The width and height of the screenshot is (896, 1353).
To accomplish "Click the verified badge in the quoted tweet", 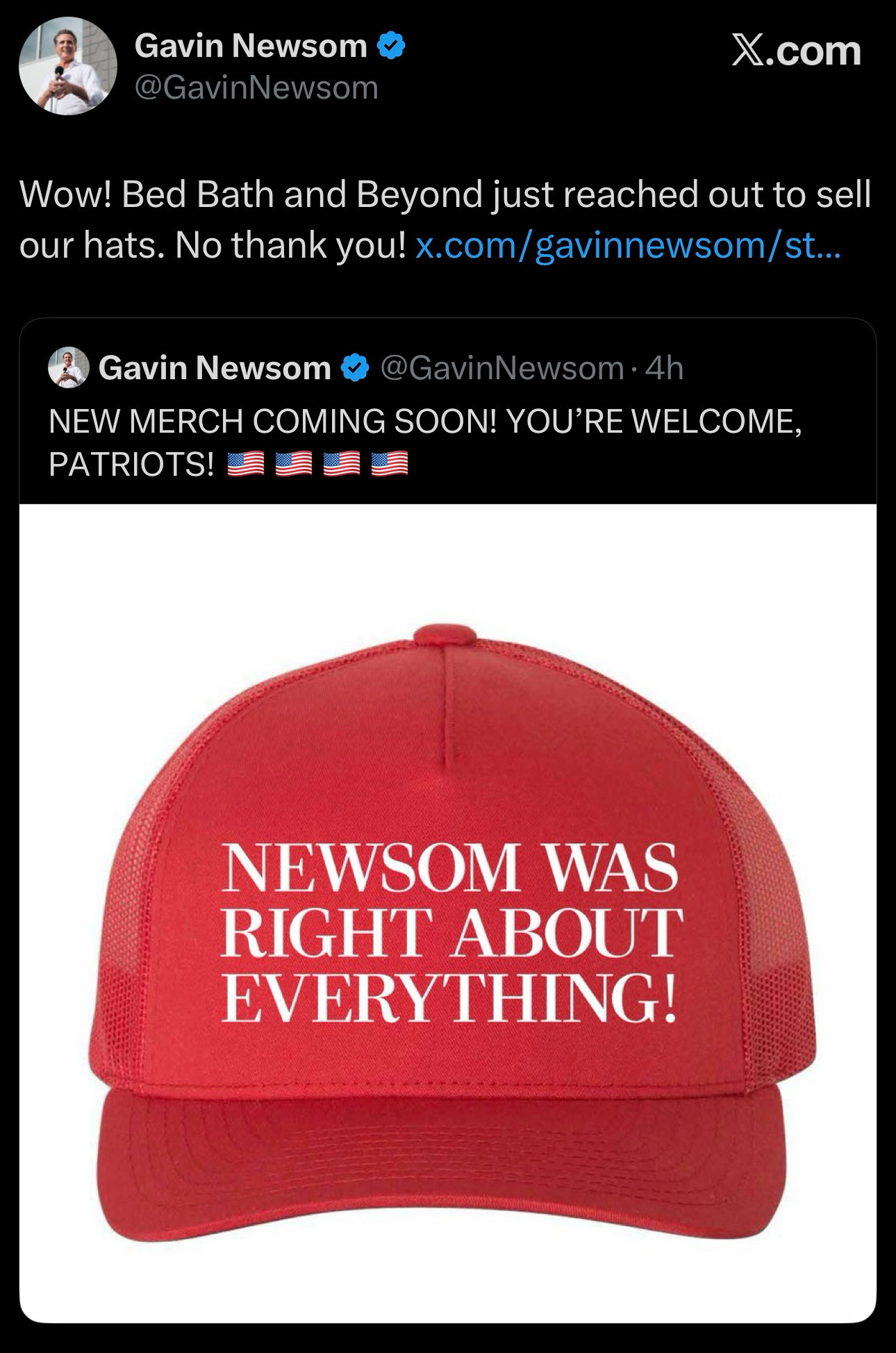I will (355, 368).
